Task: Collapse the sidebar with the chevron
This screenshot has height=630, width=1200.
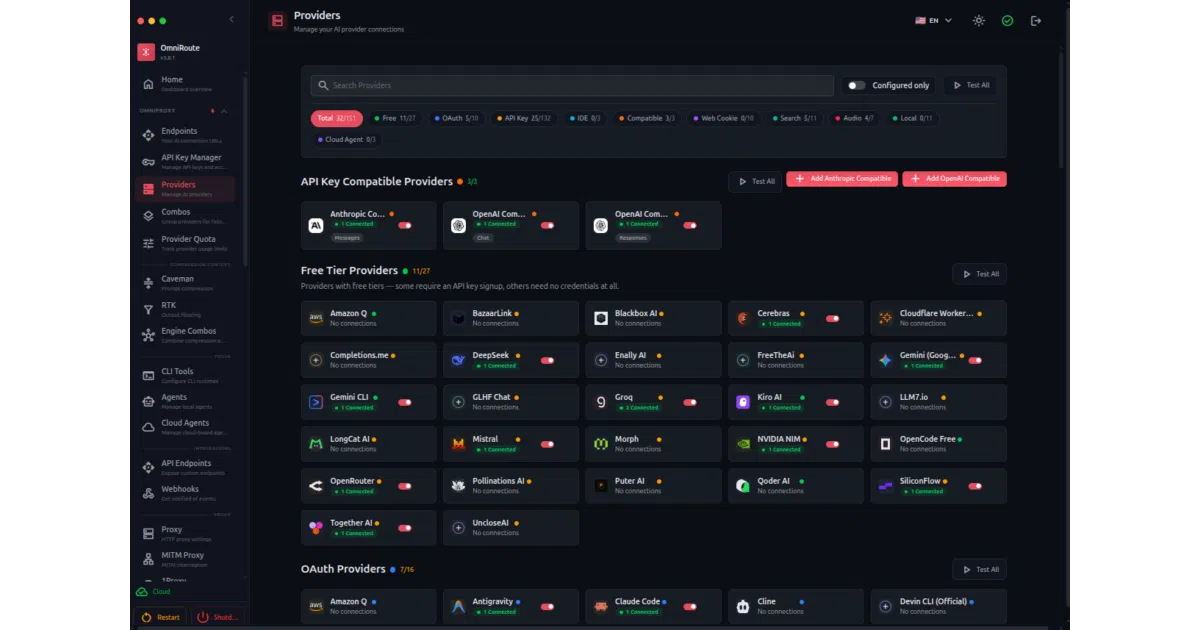Action: pyautogui.click(x=232, y=19)
